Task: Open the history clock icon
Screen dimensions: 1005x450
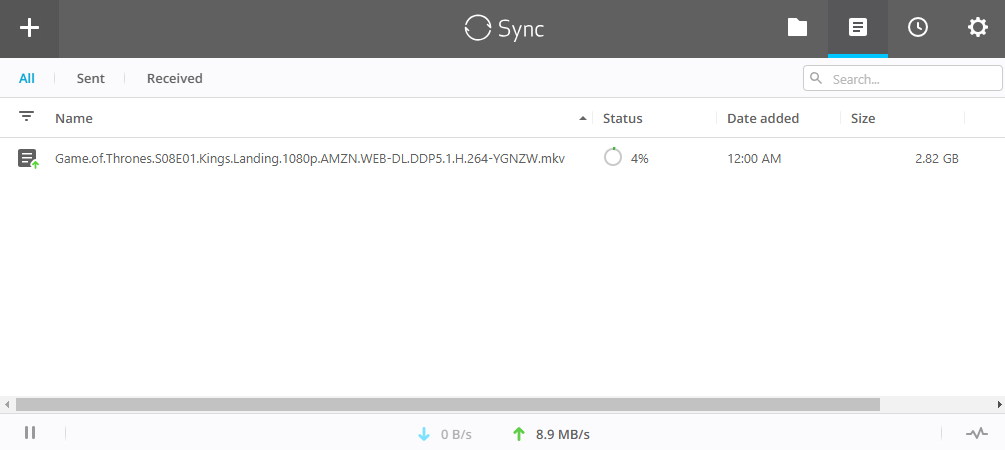Action: tap(917, 28)
